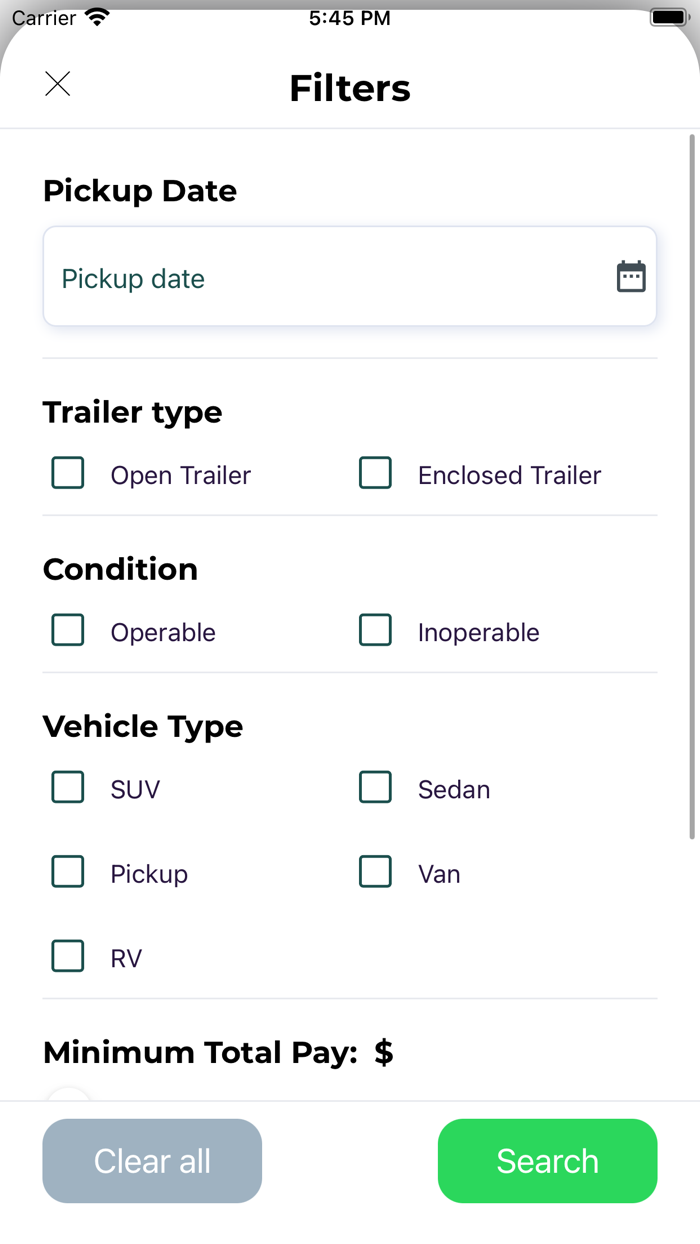Screen dimensions: 700x1244
Task: Select the Pickup vehicle type checkbox
Action: click(x=67, y=871)
